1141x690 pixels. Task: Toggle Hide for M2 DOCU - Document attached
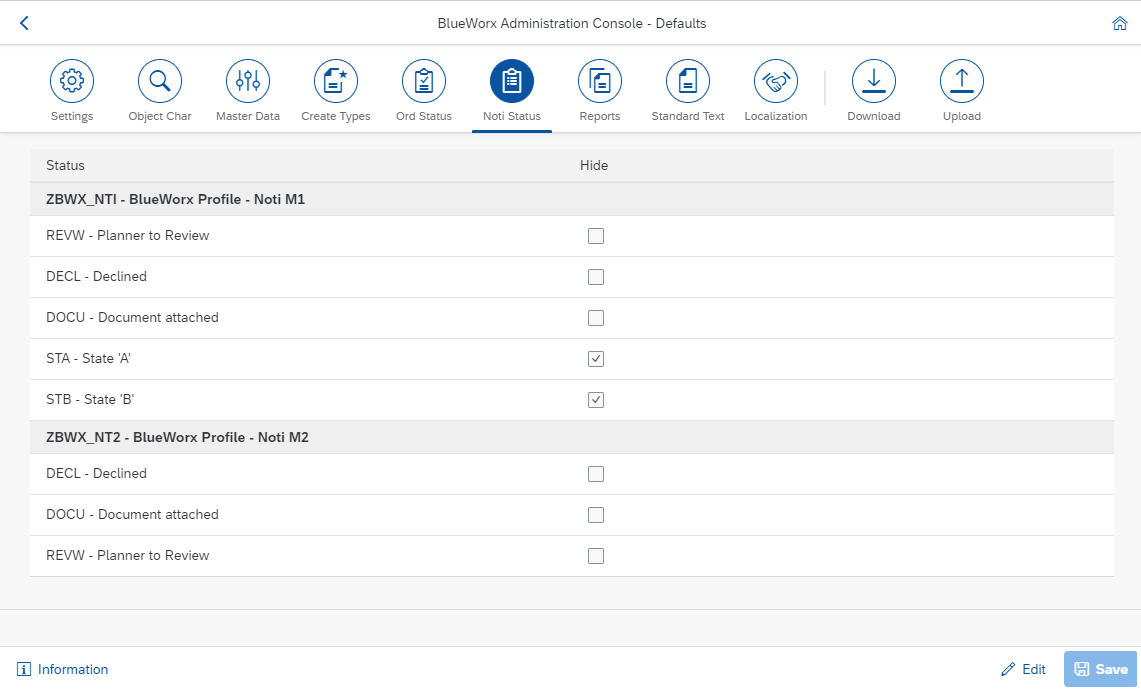596,515
